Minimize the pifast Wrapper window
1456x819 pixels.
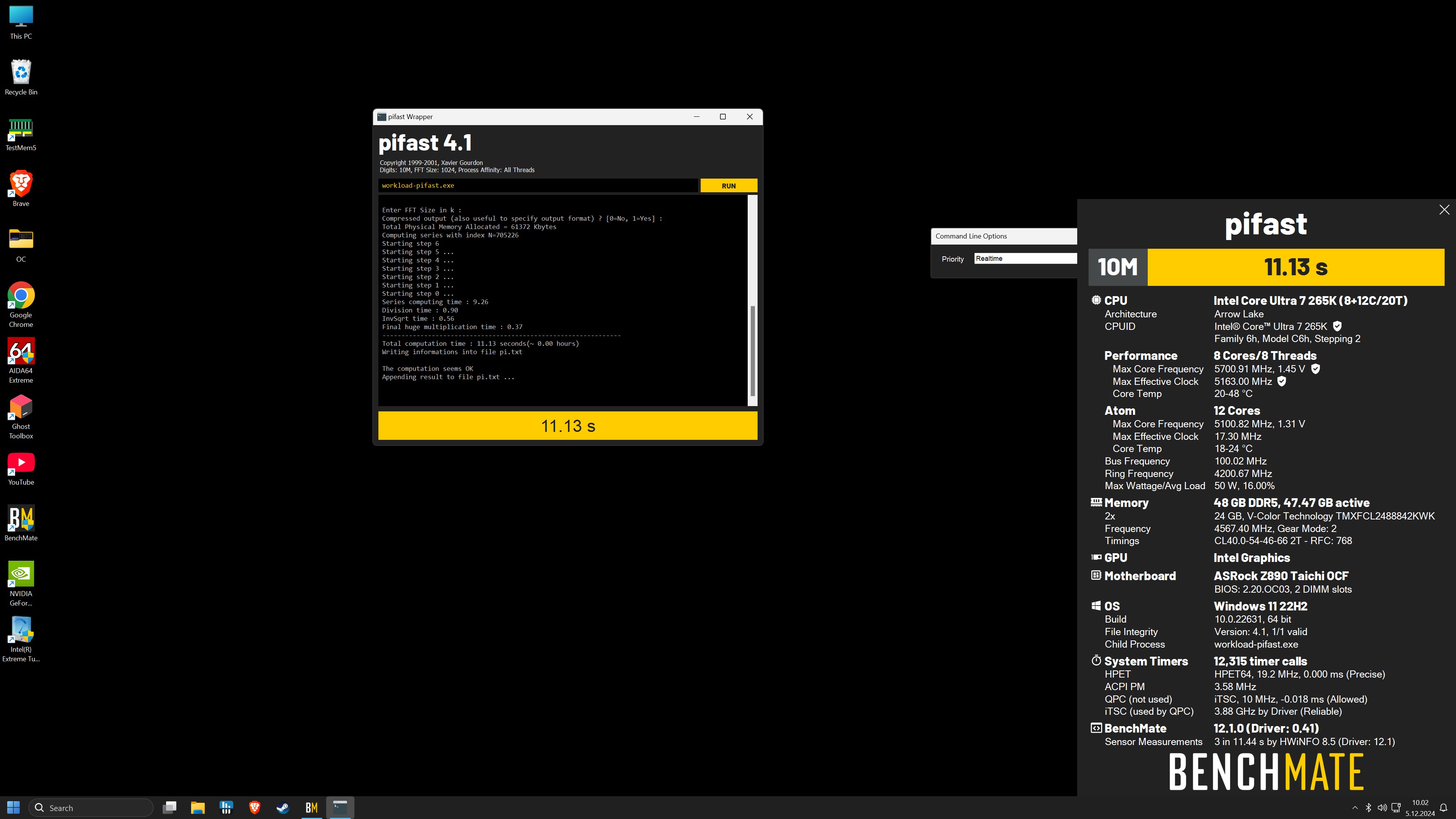tap(697, 116)
